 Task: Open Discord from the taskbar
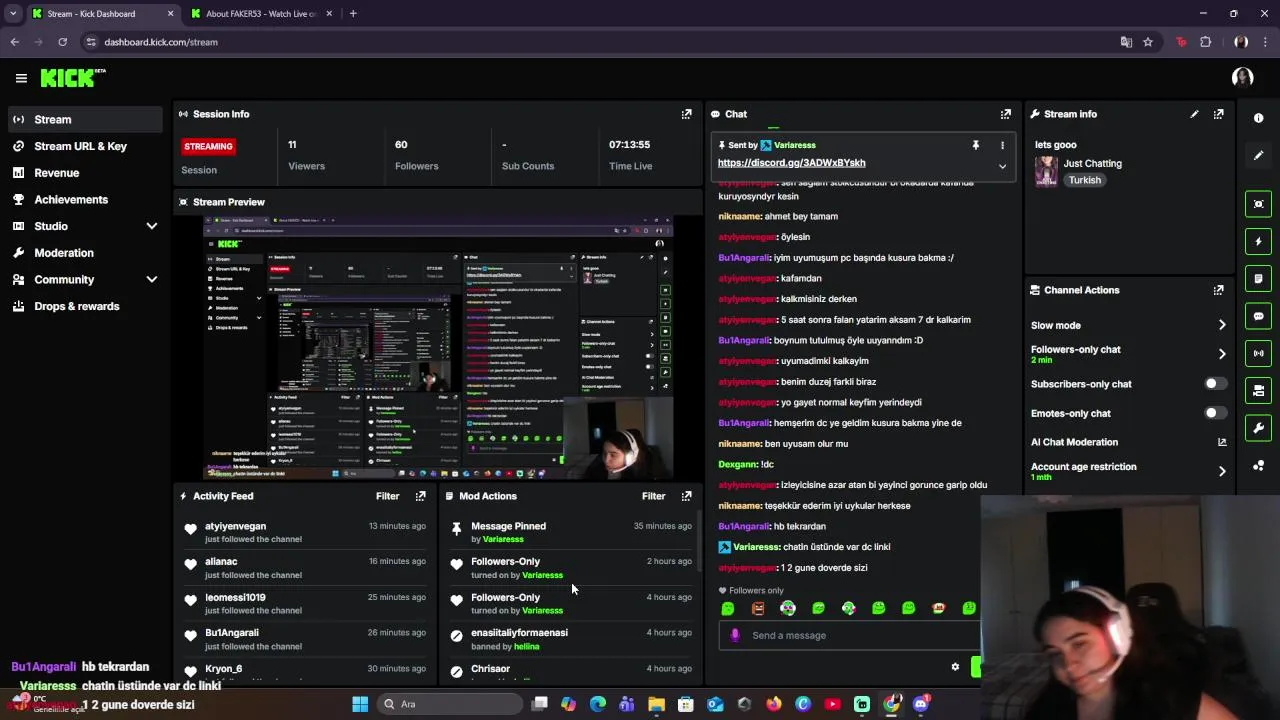tap(921, 704)
